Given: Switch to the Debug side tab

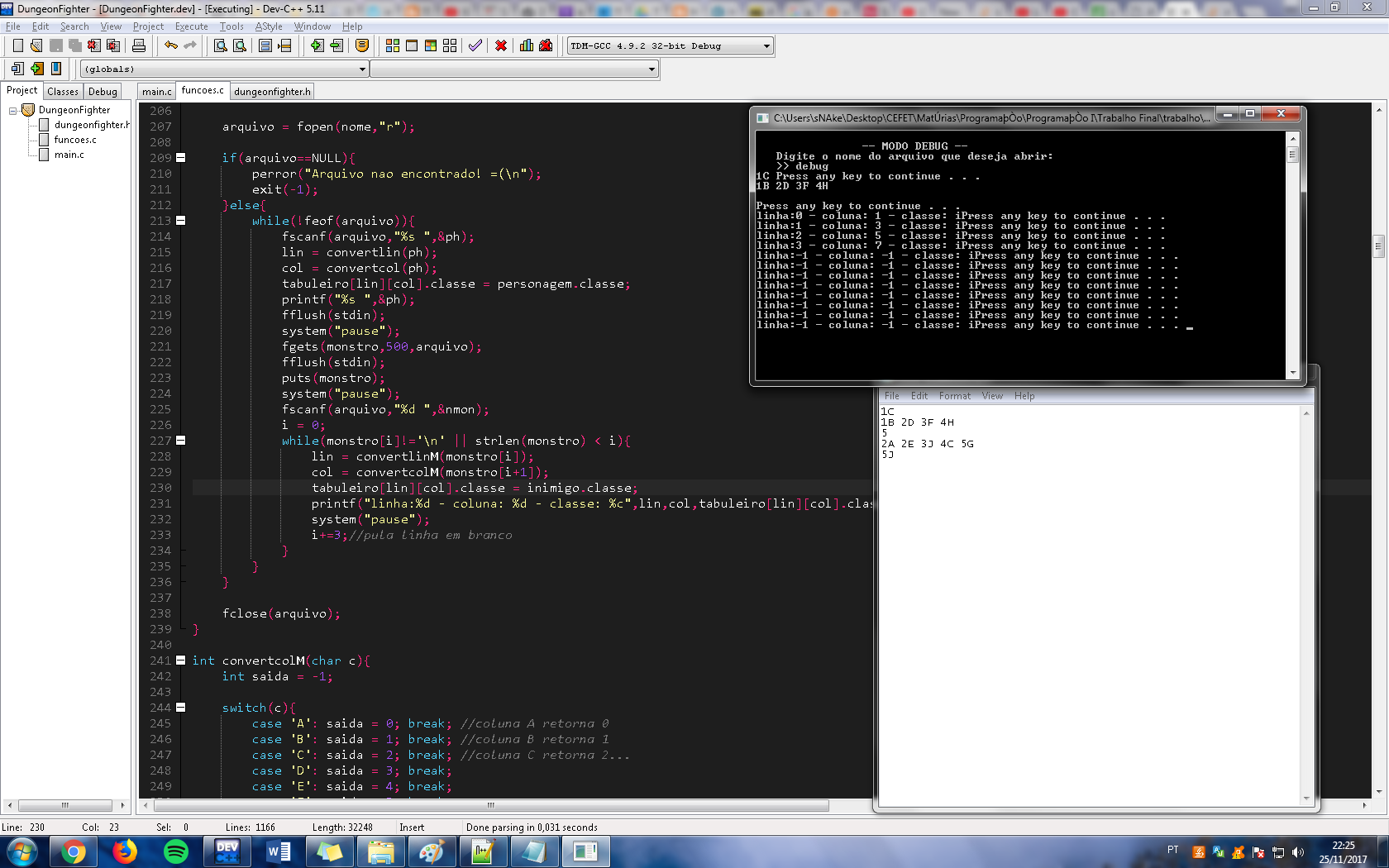Looking at the screenshot, I should pyautogui.click(x=103, y=92).
